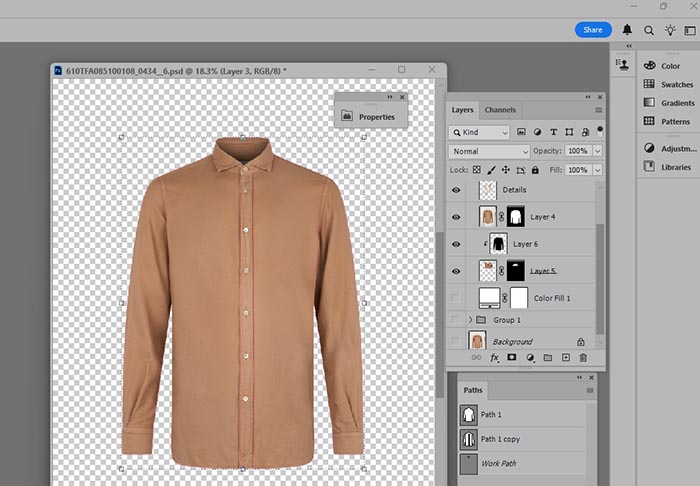Add a layer style with fx icon

494,357
